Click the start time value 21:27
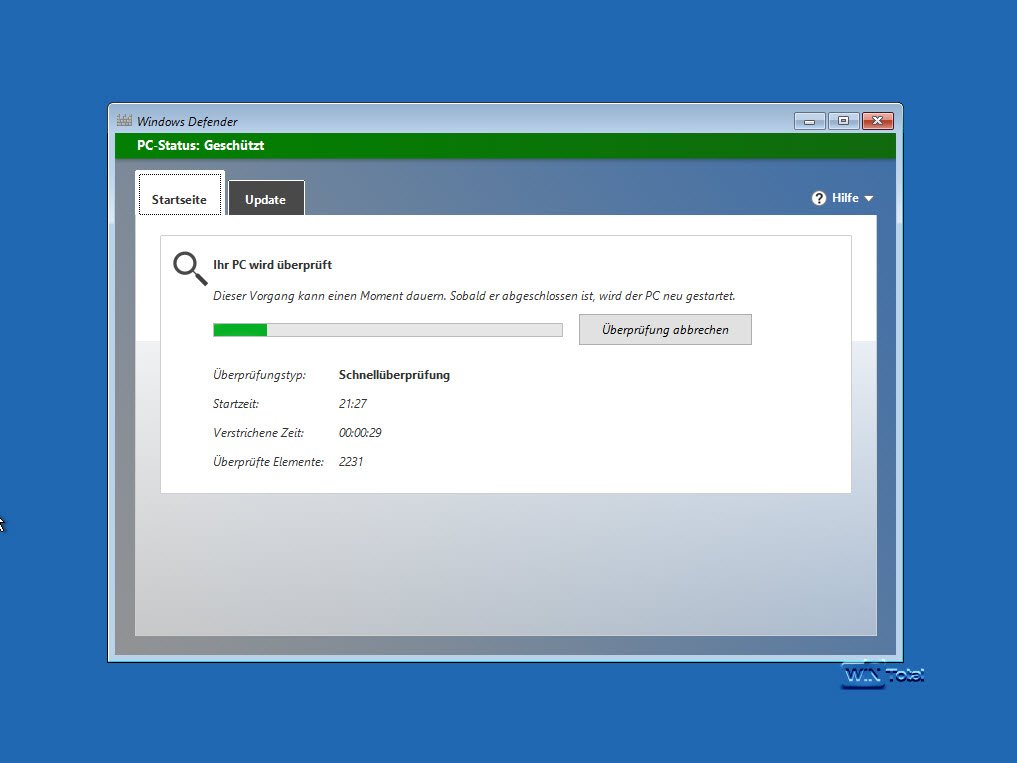This screenshot has height=763, width=1017. tap(353, 404)
